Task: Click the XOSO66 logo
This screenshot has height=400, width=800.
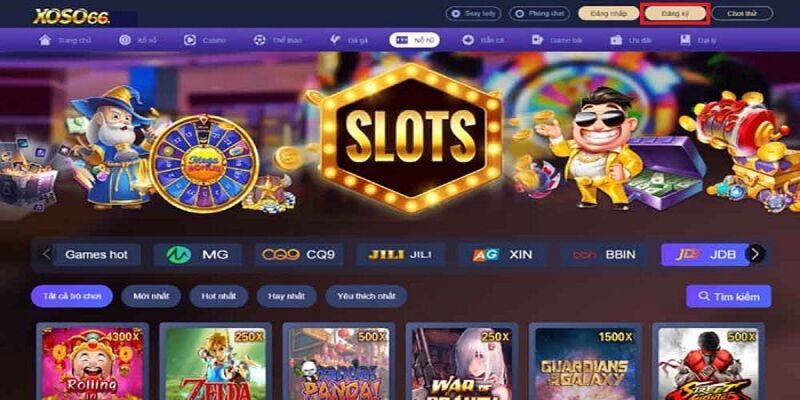Action: (71, 16)
